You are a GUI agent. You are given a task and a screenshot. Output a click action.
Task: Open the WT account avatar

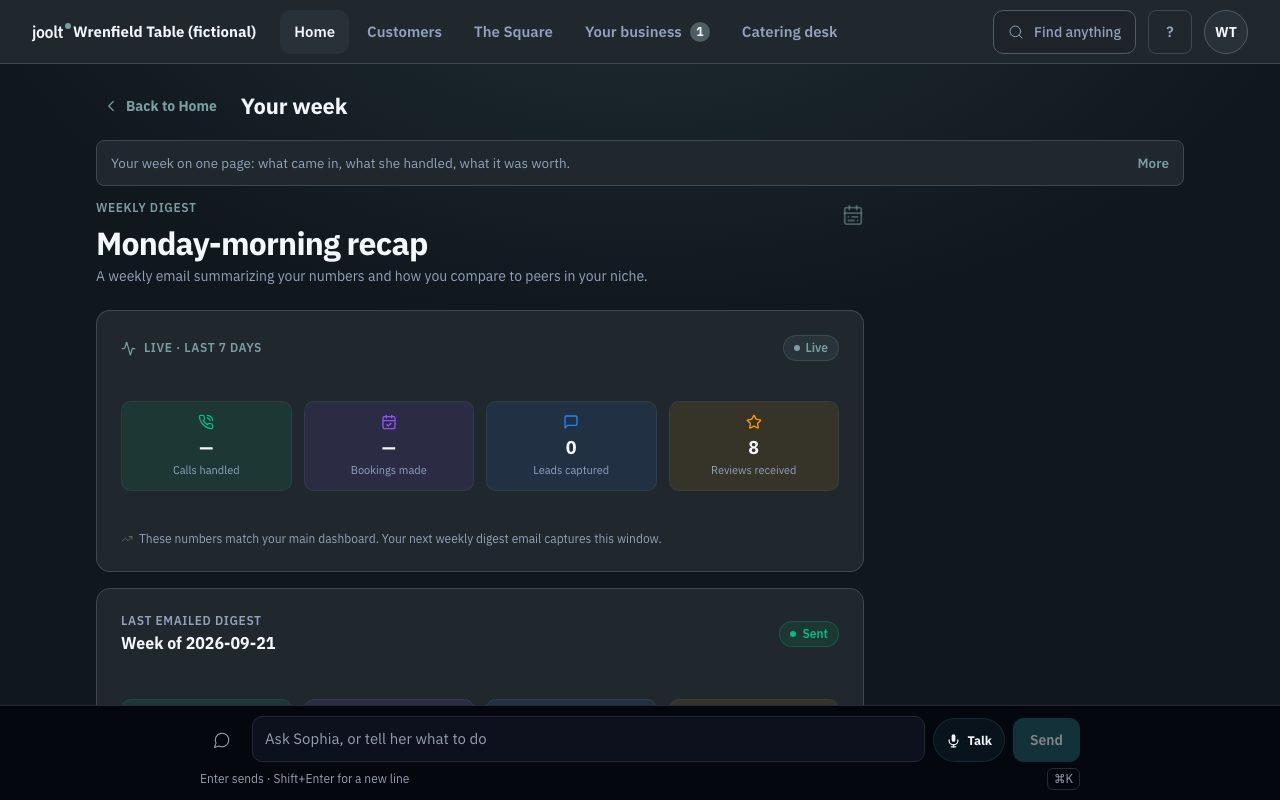1226,32
